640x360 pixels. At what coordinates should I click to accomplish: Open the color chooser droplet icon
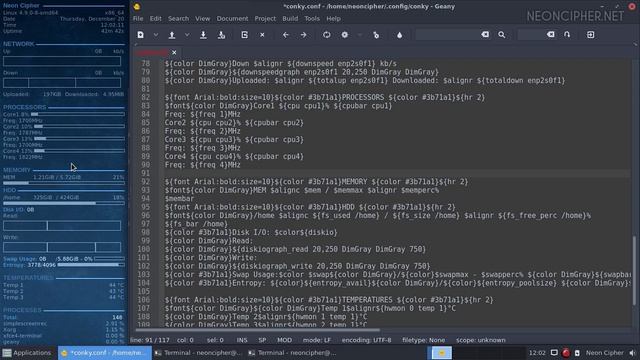400,35
